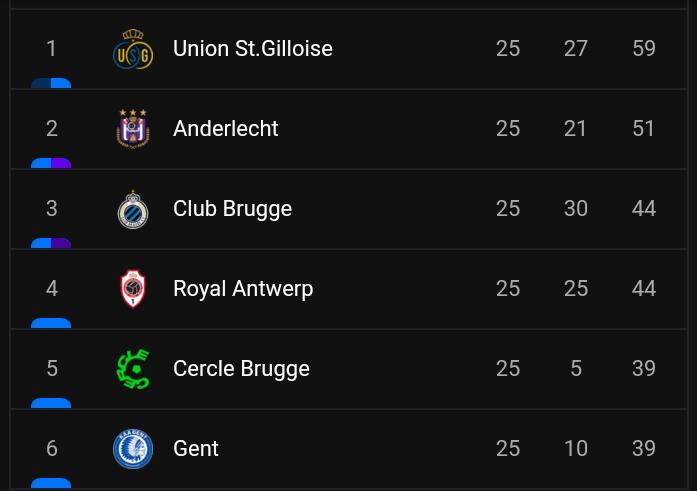Select the Royal Antwerp team name

click(243, 289)
